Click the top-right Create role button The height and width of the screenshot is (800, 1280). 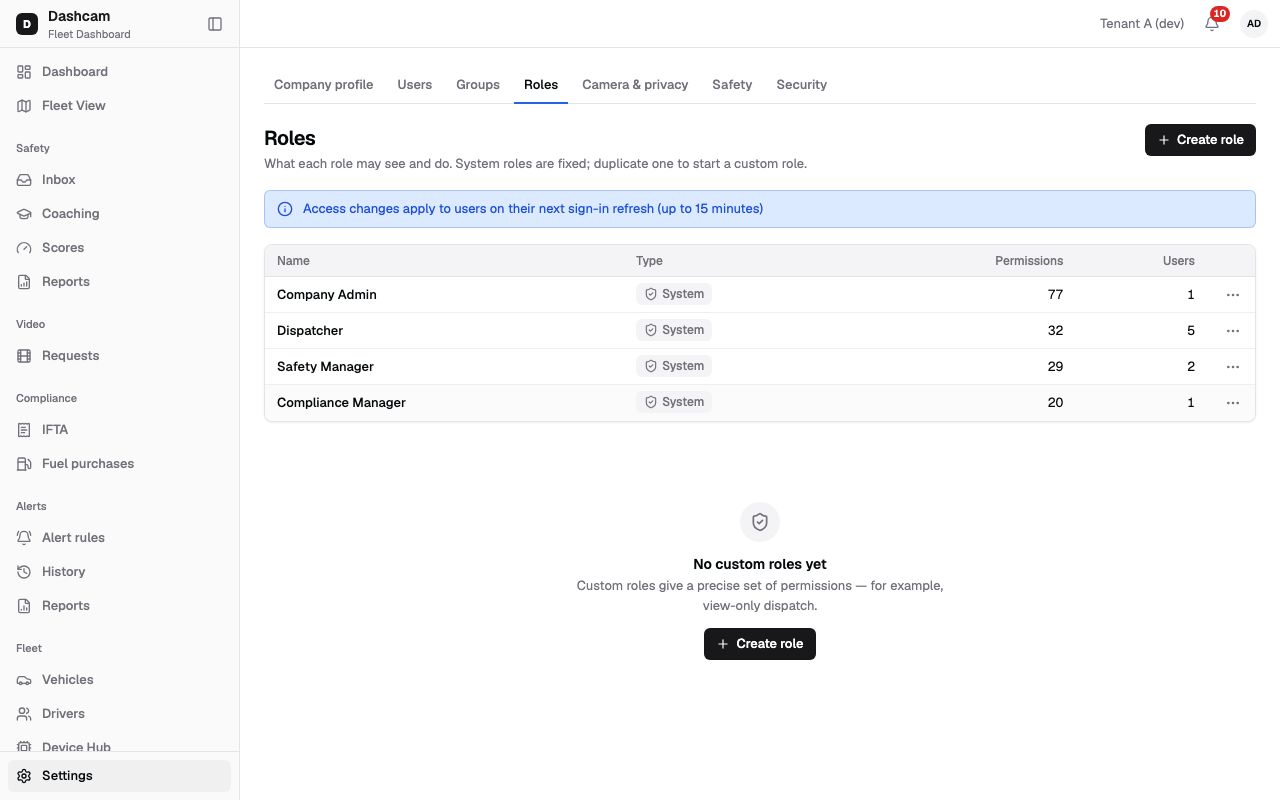[1200, 140]
